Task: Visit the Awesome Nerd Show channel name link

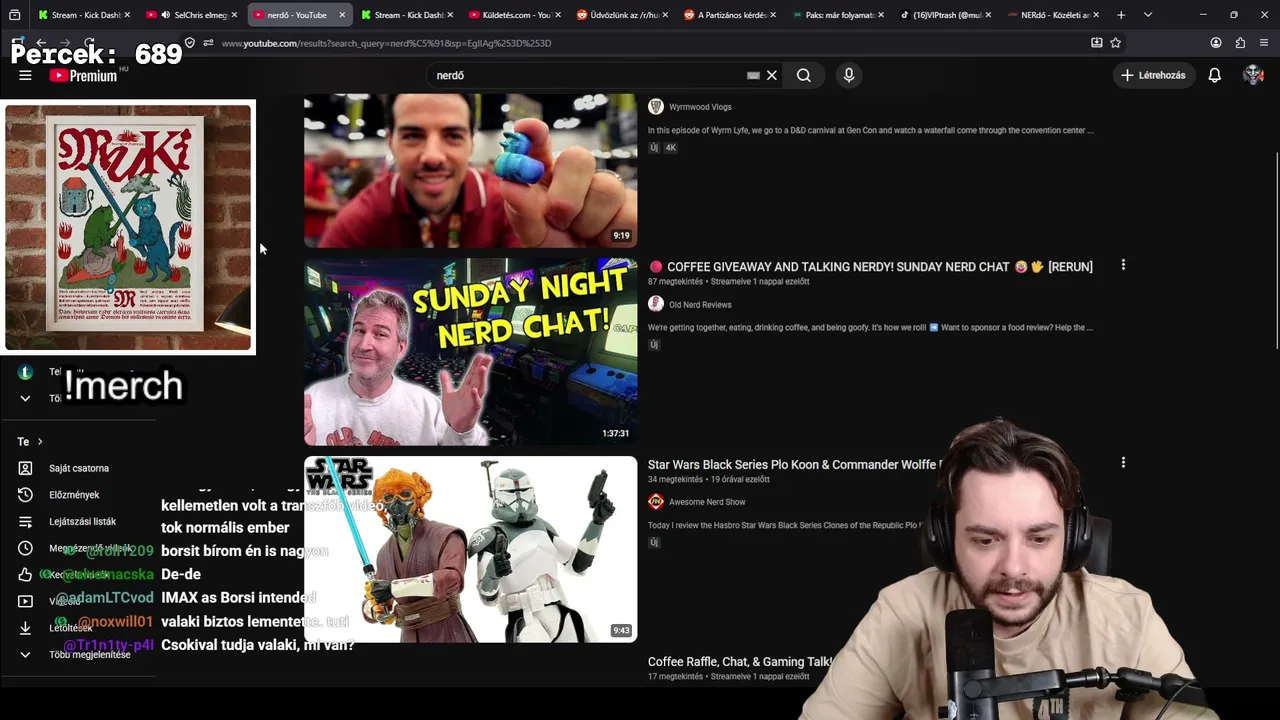Action: click(x=707, y=502)
